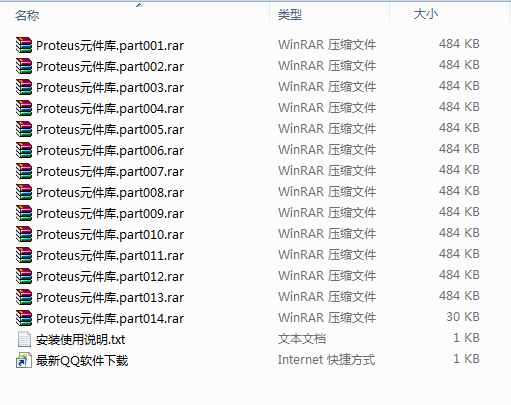Select the file name Proteus元件库.part006.rar

tap(110, 151)
